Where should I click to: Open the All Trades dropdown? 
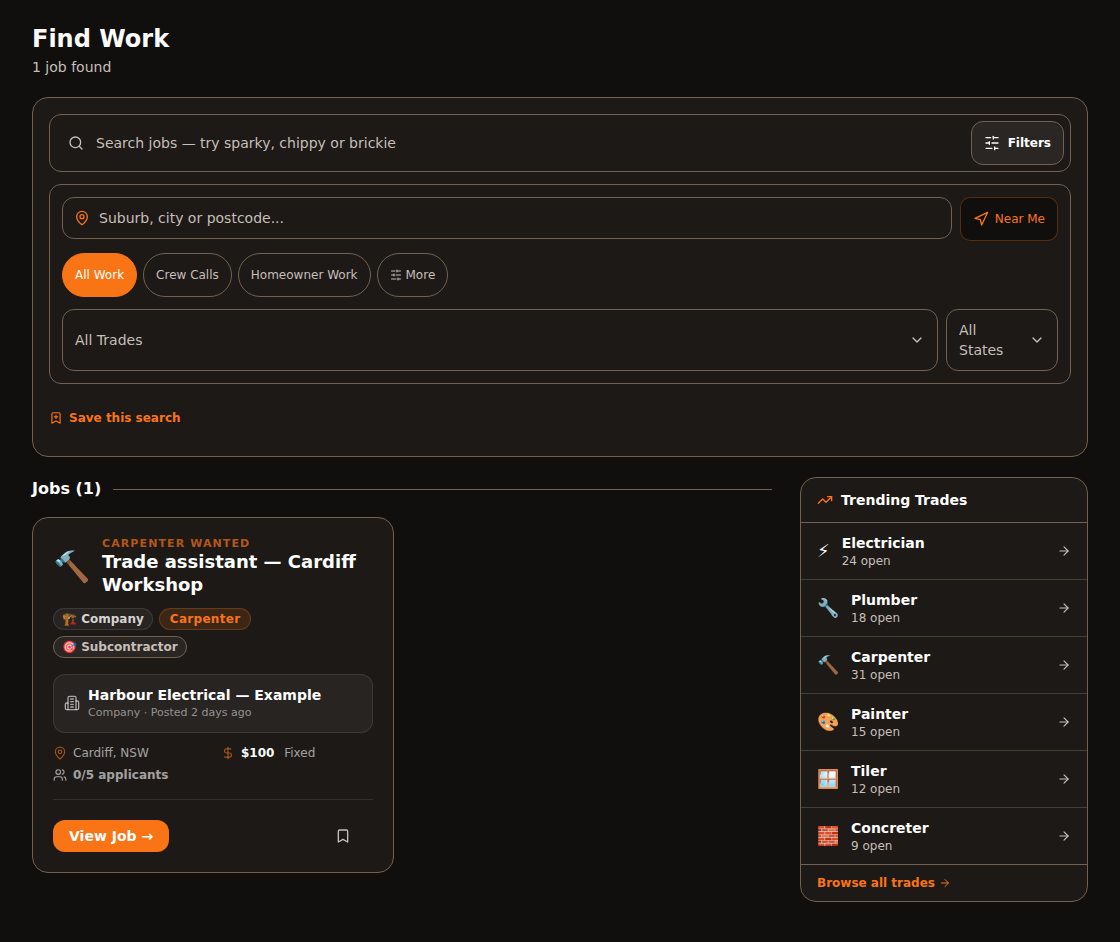point(499,340)
